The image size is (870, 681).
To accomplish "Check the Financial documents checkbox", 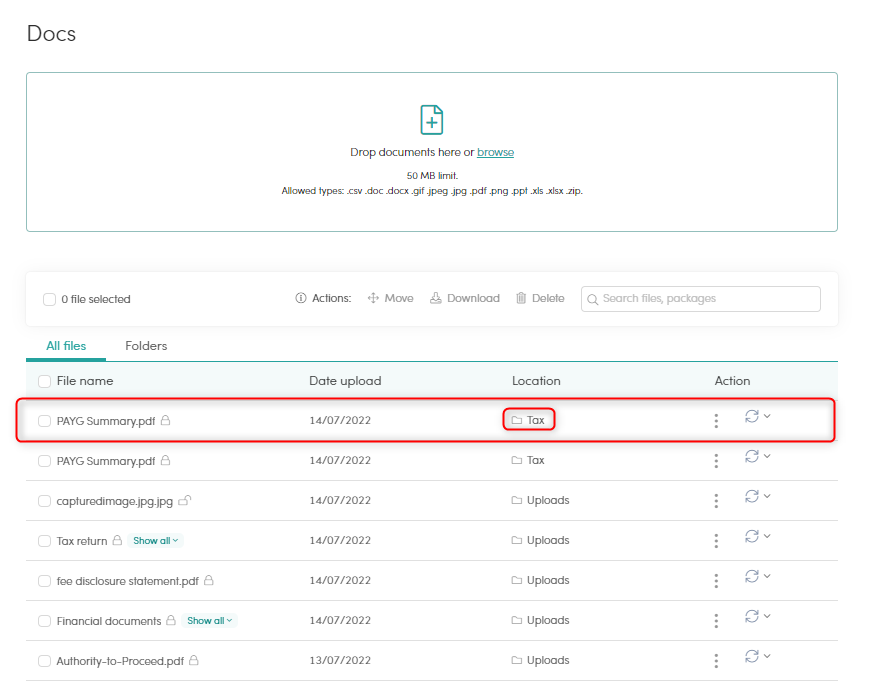I will tap(44, 621).
